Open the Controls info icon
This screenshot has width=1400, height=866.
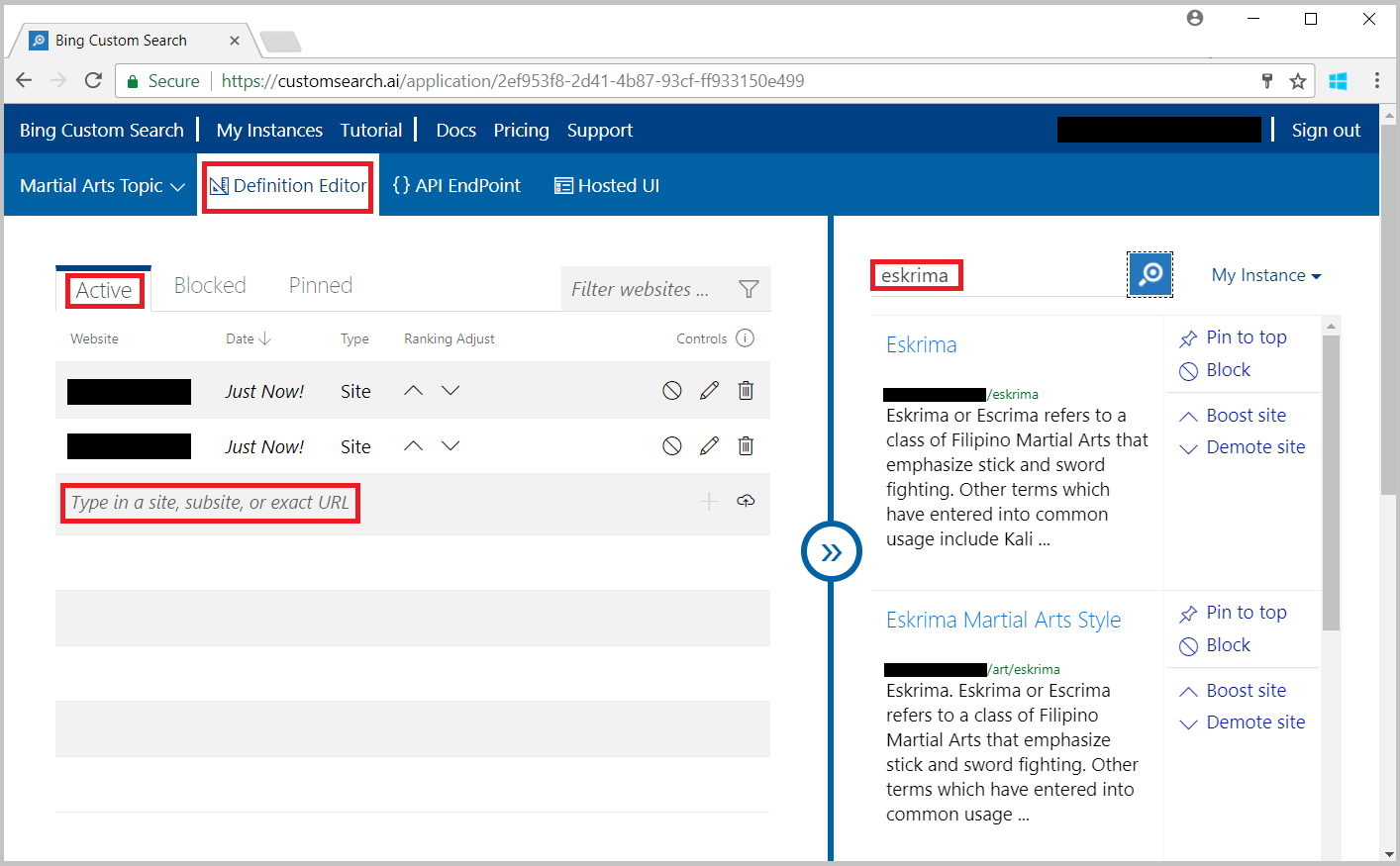click(746, 338)
